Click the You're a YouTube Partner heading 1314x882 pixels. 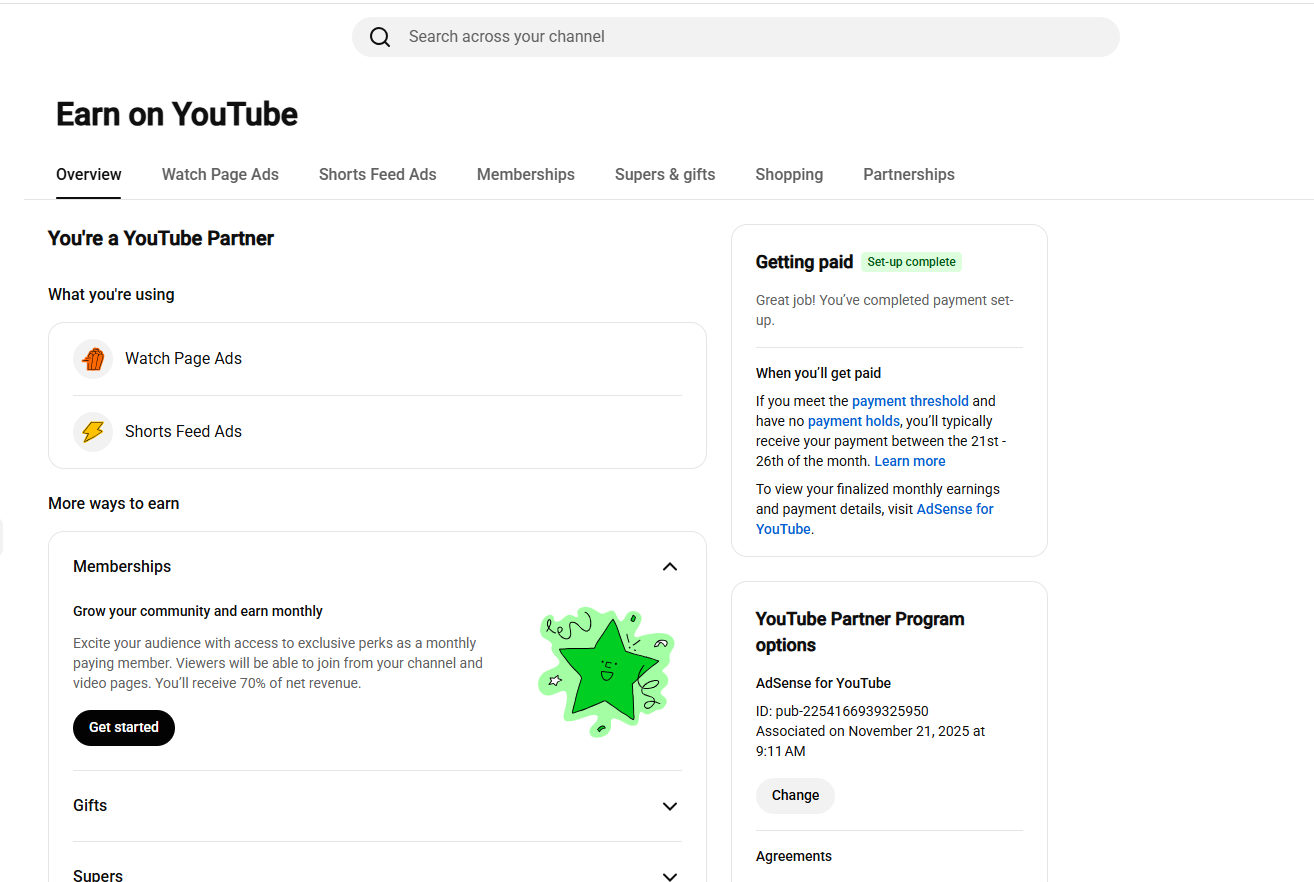click(161, 238)
